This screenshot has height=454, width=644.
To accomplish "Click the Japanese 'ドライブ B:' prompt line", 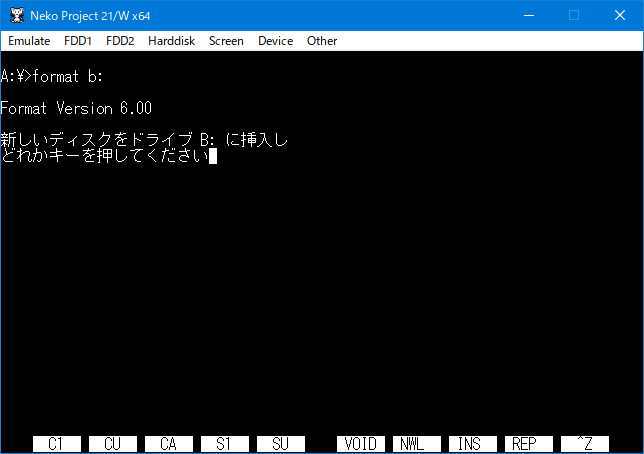I will tap(144, 140).
